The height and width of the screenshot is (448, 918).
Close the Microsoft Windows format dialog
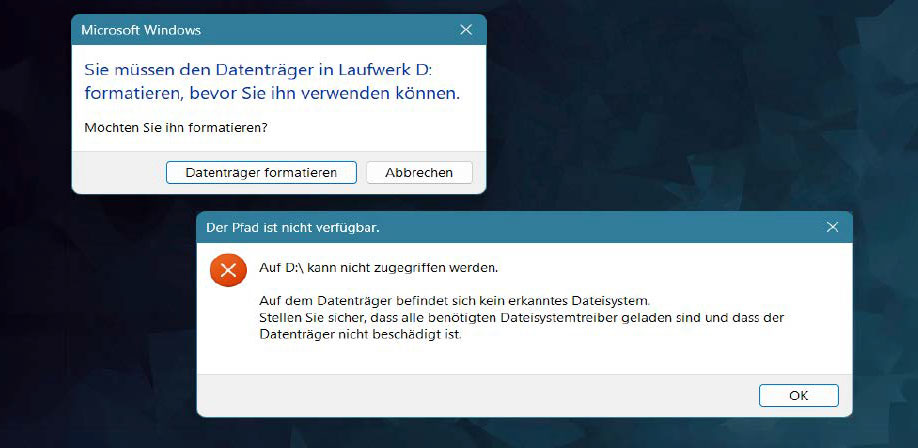tap(466, 30)
